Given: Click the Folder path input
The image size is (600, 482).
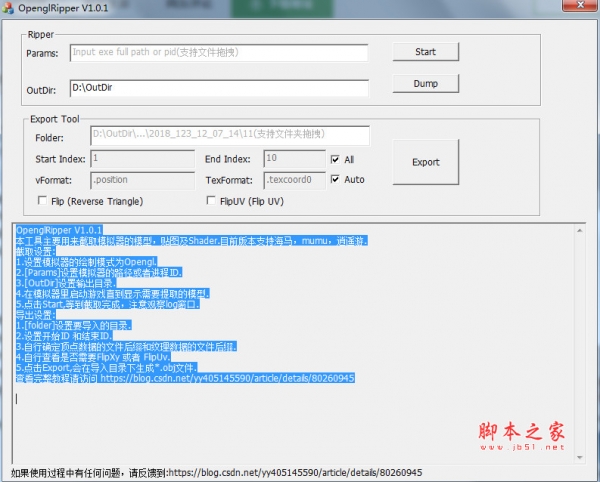Looking at the screenshot, I should [x=230, y=135].
